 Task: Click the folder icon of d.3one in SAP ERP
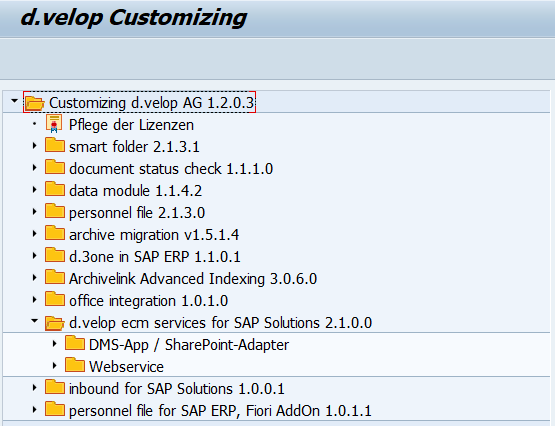point(55,255)
